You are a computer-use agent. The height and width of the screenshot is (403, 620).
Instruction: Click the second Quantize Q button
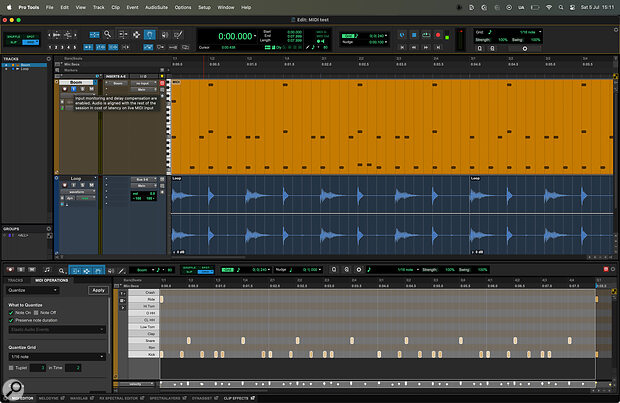coord(492,48)
